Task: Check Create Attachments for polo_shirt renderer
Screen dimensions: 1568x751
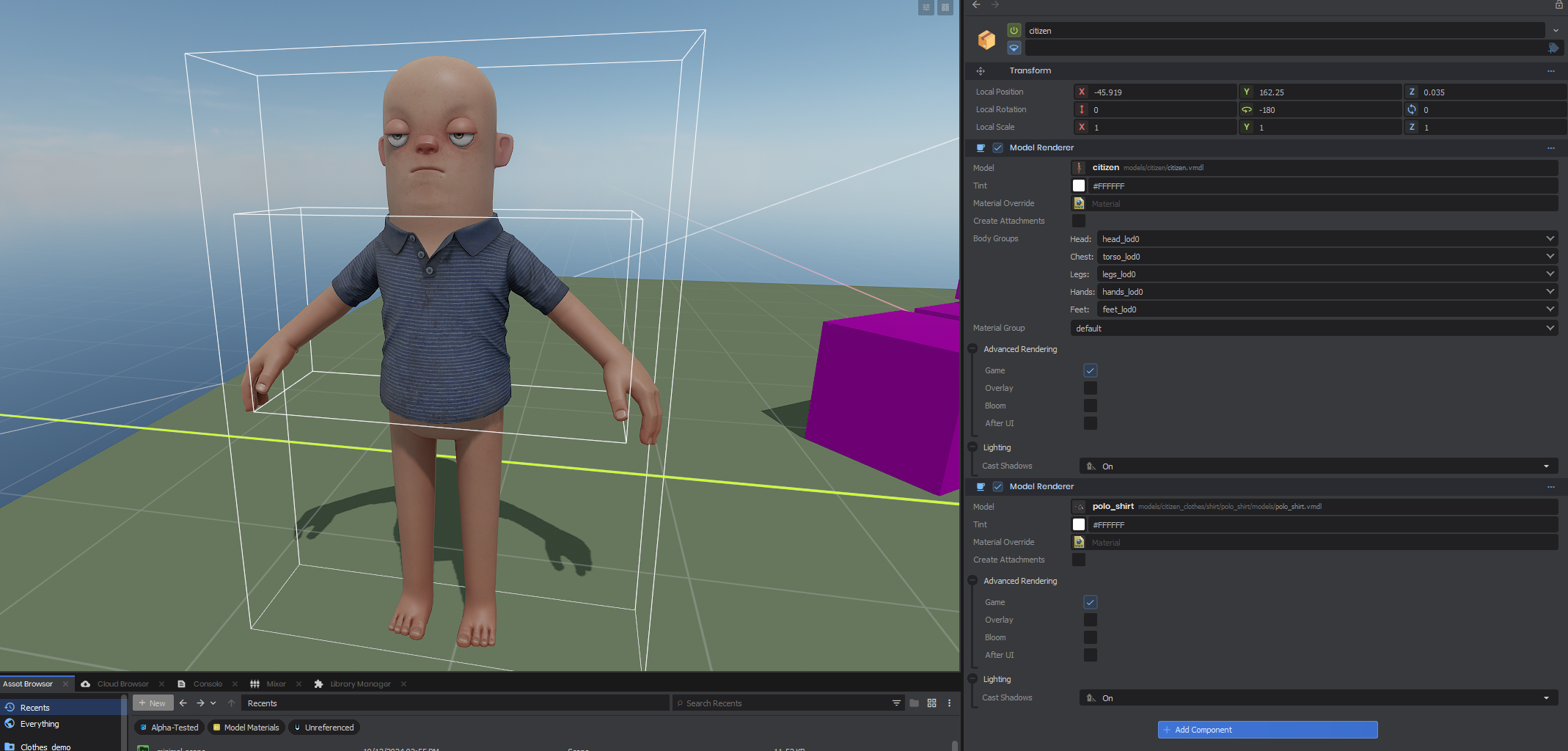Action: tap(1078, 560)
